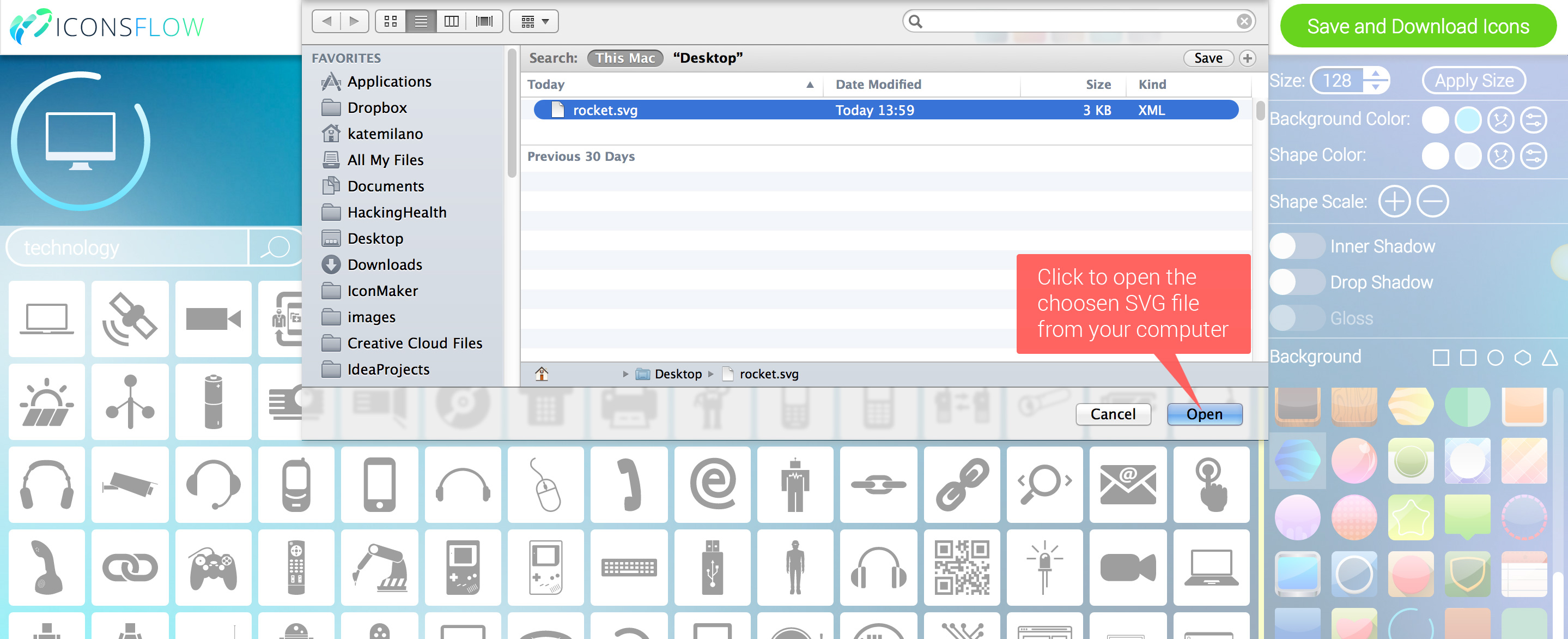Select the touch finger pointer icon
The width and height of the screenshot is (1568, 639).
click(x=1211, y=484)
